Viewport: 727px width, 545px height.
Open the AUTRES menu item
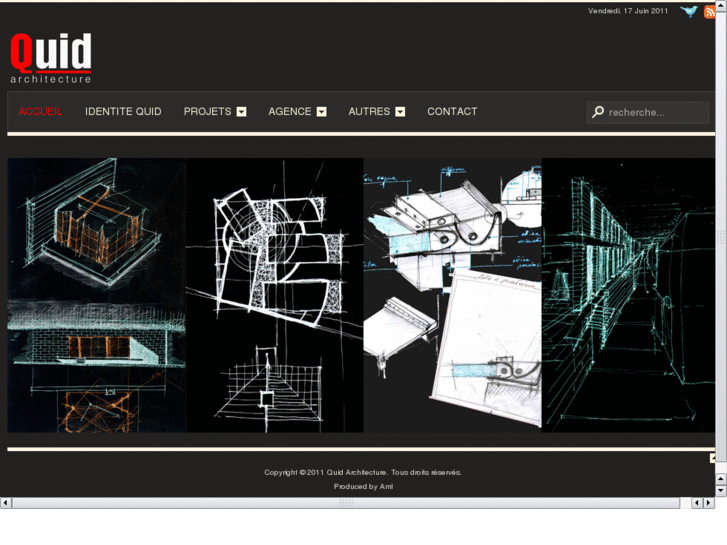point(369,112)
